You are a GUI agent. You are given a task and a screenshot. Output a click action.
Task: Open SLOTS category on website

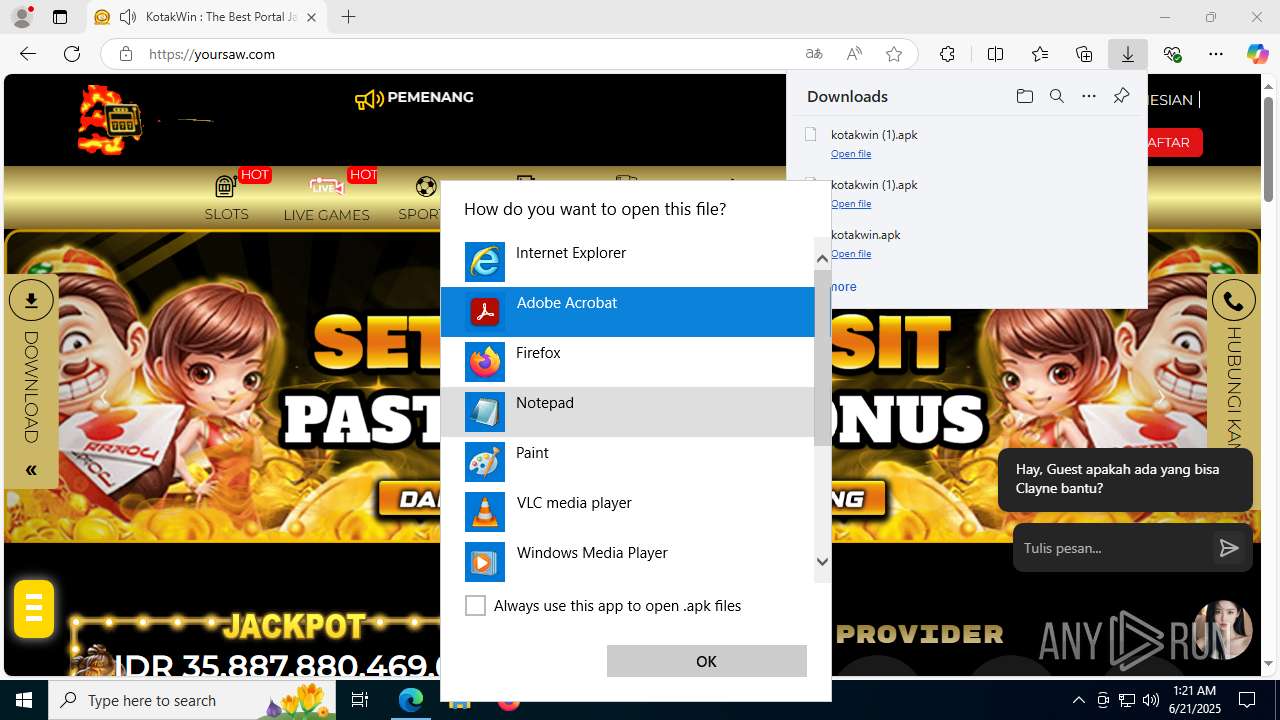coord(227,198)
